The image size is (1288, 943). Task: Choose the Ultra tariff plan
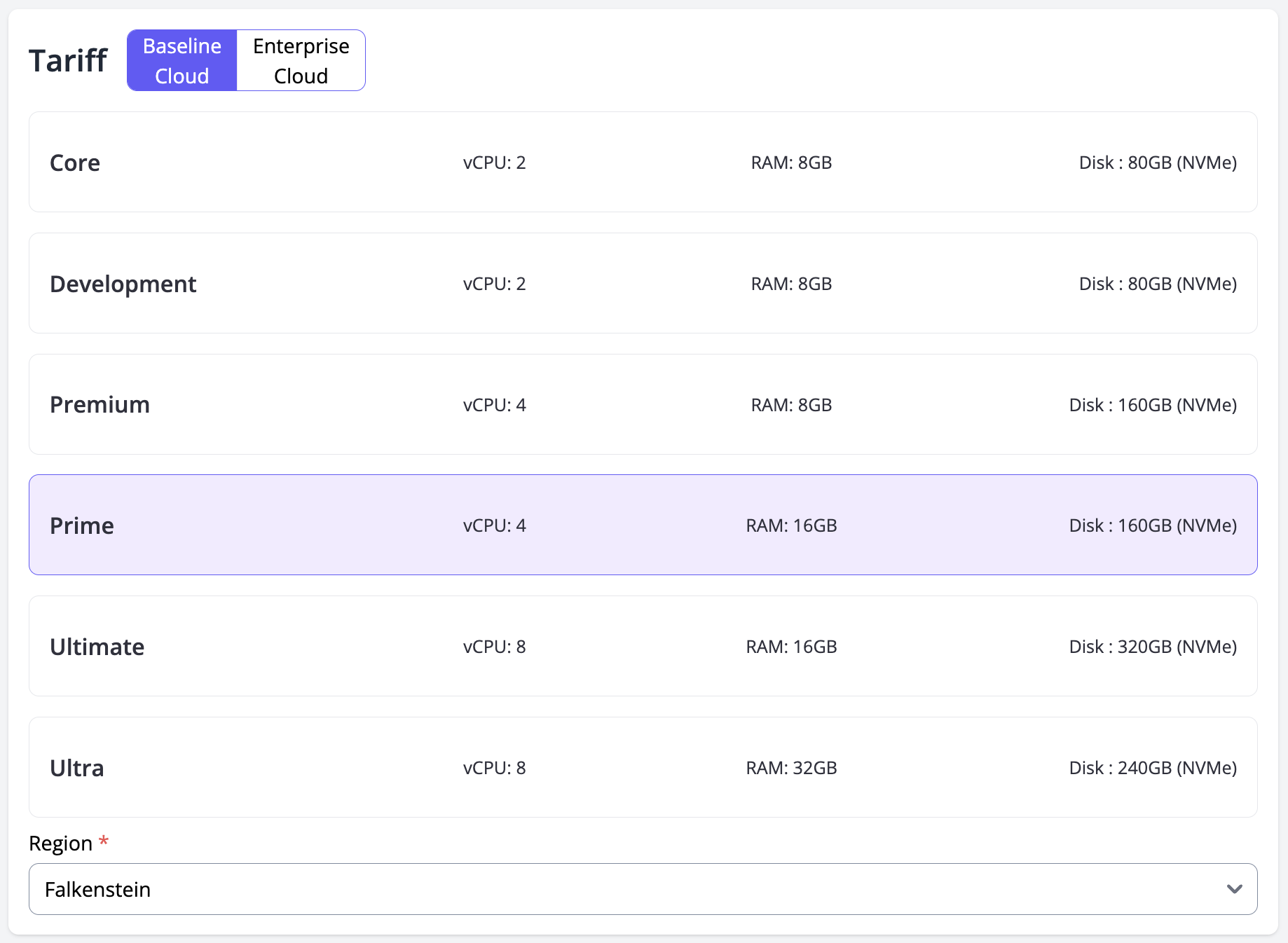click(x=77, y=768)
